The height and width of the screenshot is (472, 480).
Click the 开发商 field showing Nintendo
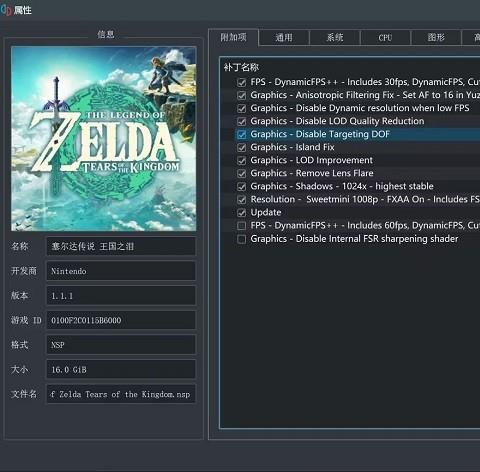pos(121,271)
